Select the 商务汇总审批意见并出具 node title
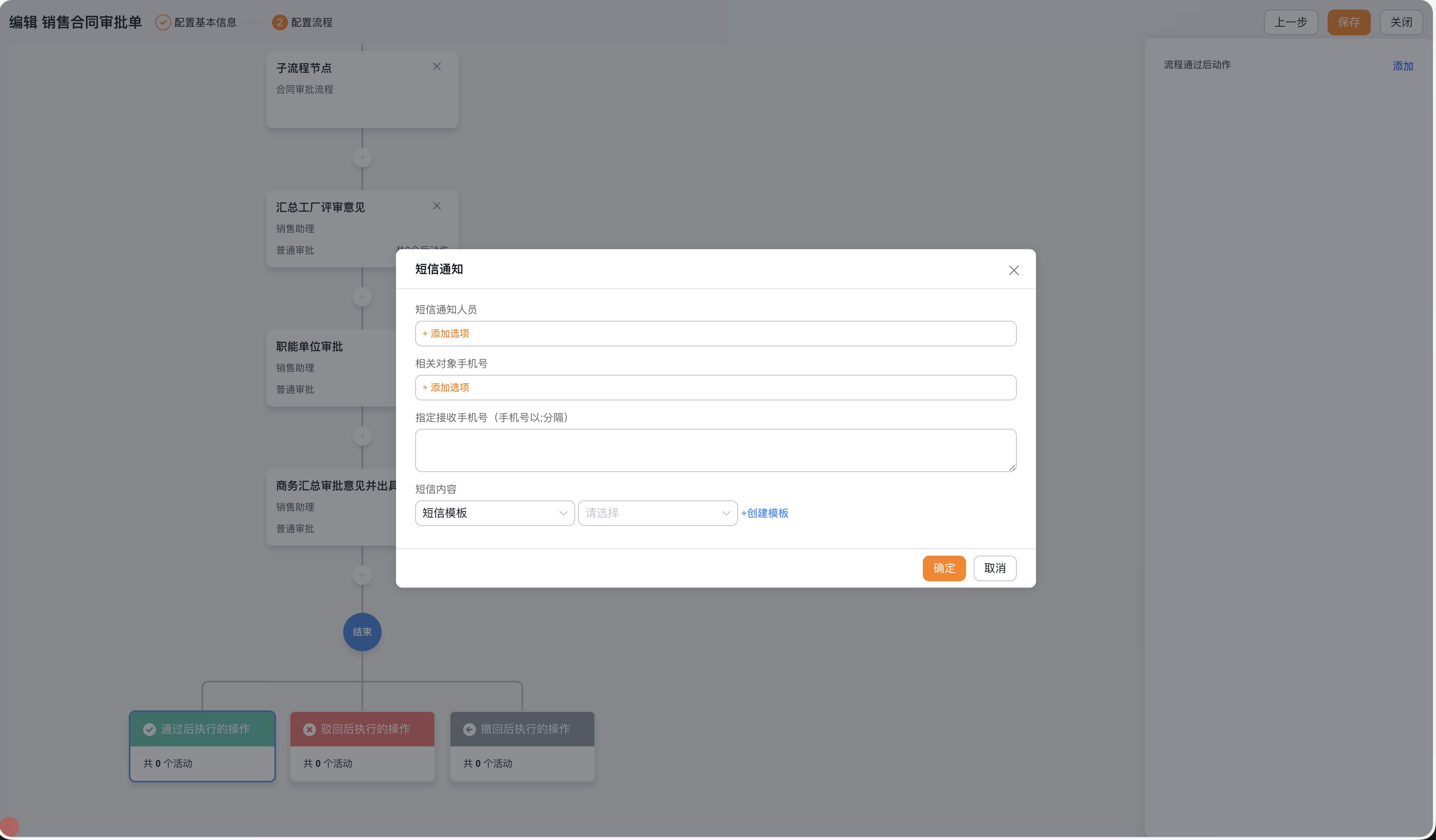Viewport: 1436px width, 840px height. 336,486
